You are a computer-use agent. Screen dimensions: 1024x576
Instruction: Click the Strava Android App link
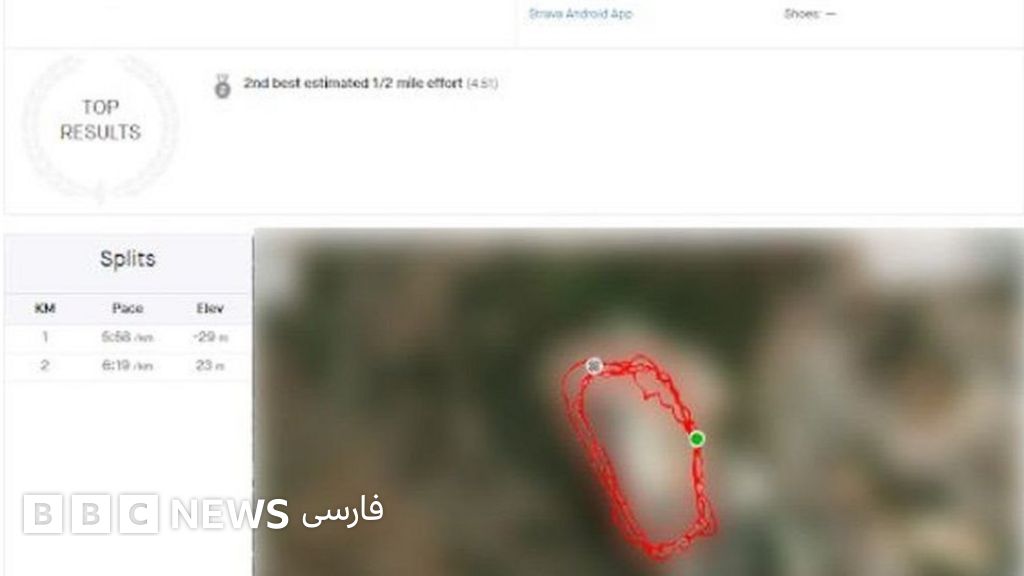coord(581,13)
